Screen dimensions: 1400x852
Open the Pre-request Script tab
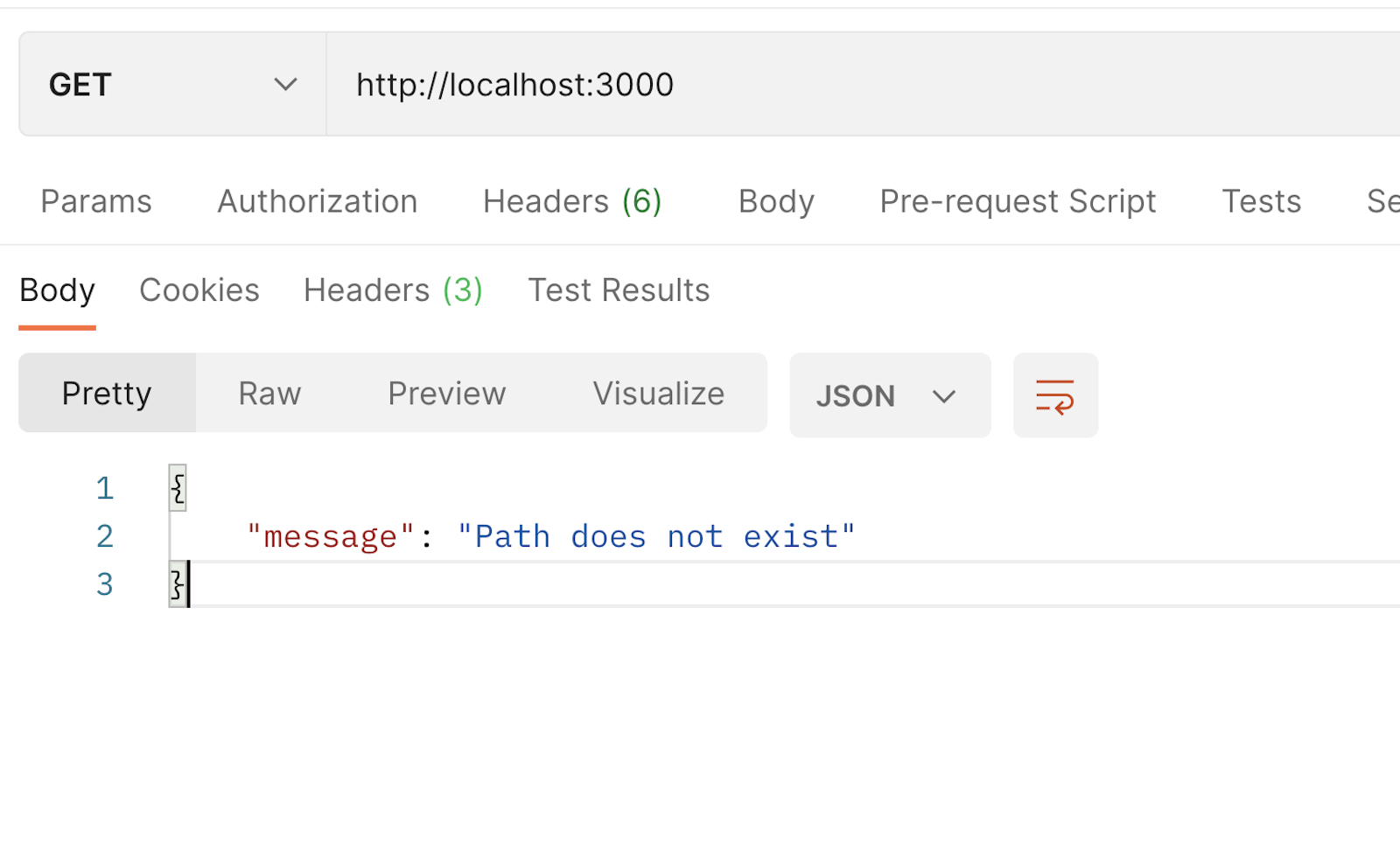[1018, 200]
